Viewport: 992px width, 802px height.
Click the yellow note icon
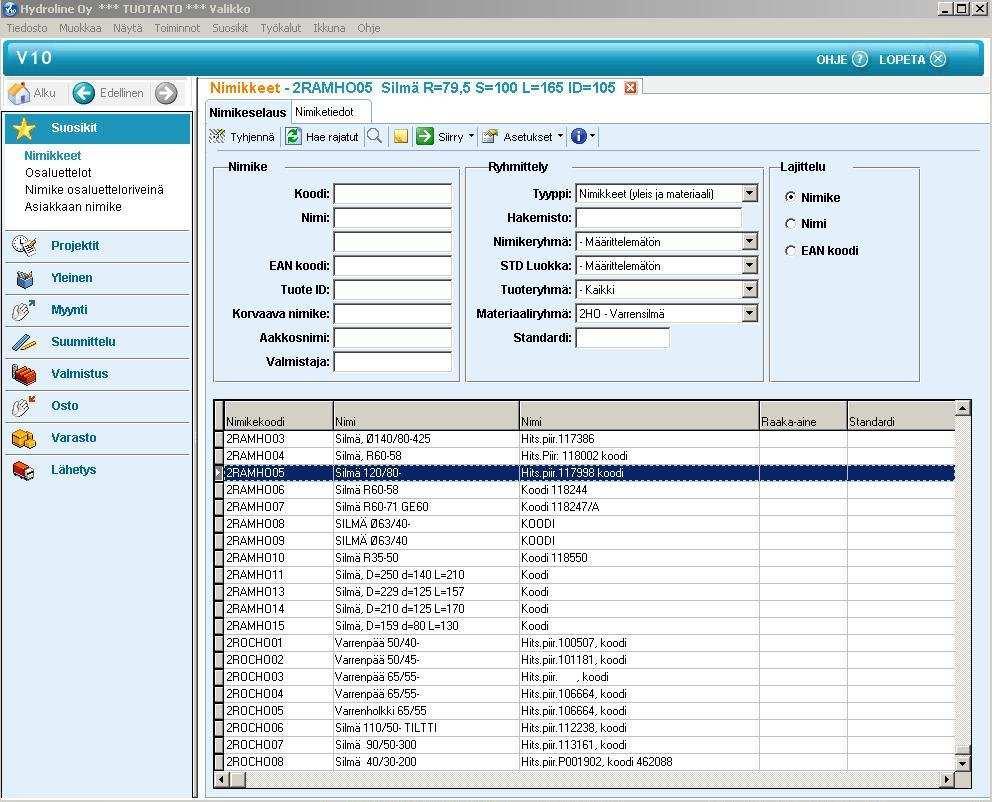400,137
